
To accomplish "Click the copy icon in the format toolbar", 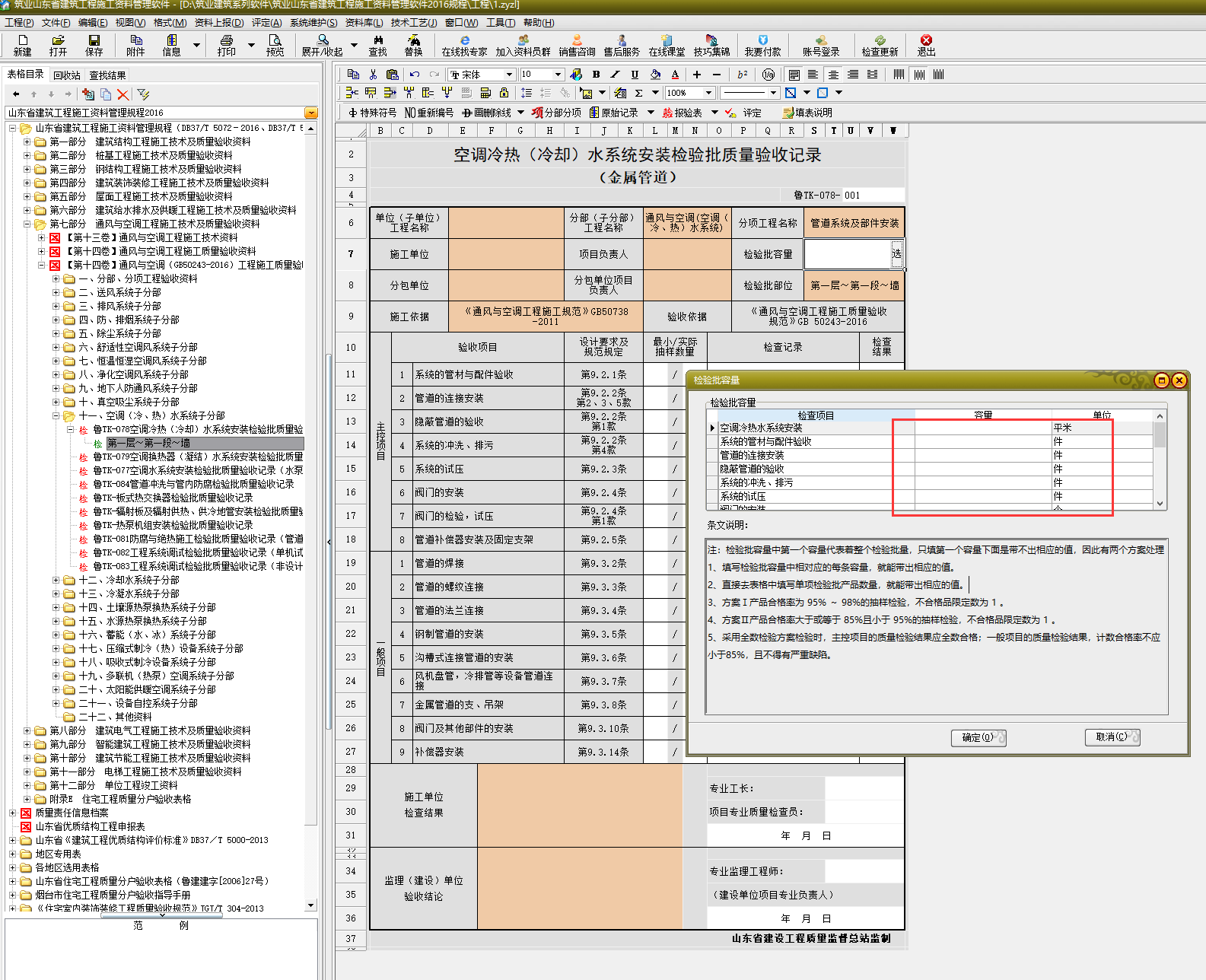I will point(353,75).
